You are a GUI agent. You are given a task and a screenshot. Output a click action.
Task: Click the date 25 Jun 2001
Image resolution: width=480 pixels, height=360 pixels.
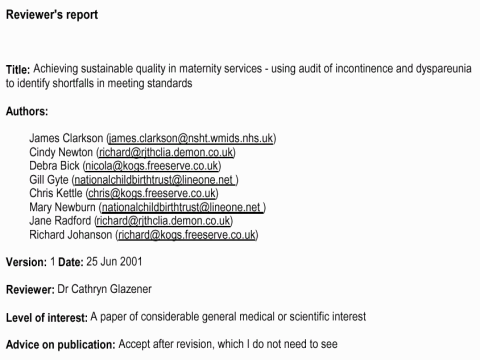(114, 262)
